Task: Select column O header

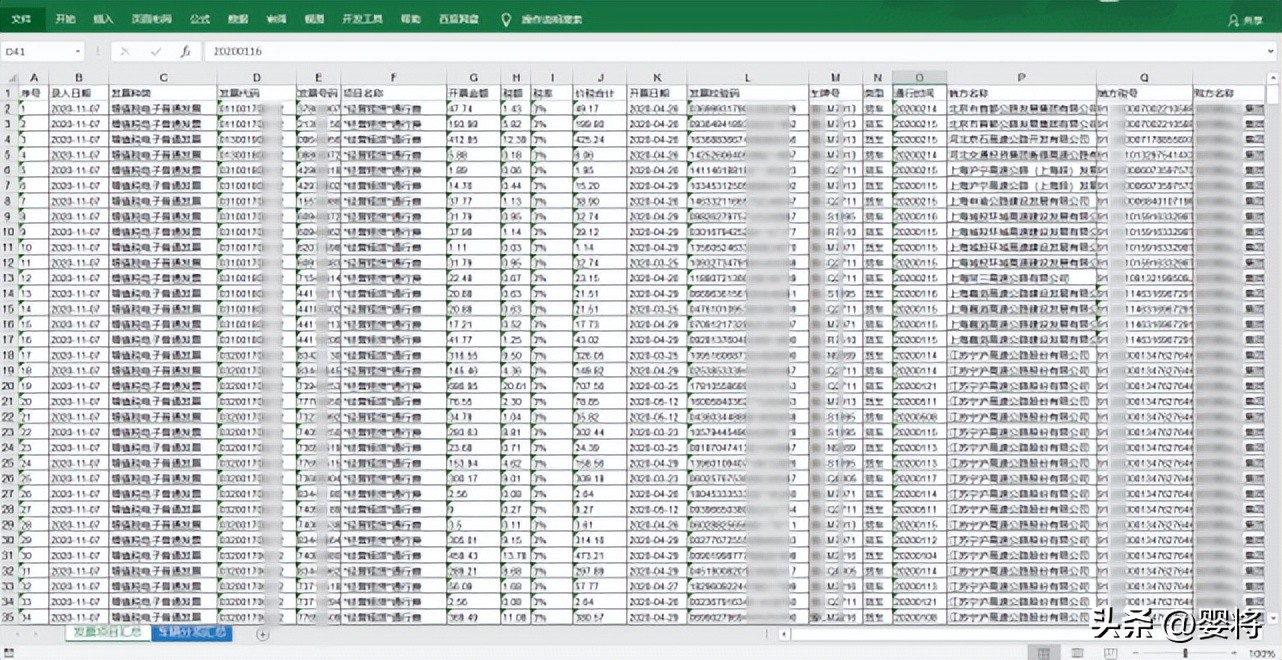Action: [x=918, y=78]
